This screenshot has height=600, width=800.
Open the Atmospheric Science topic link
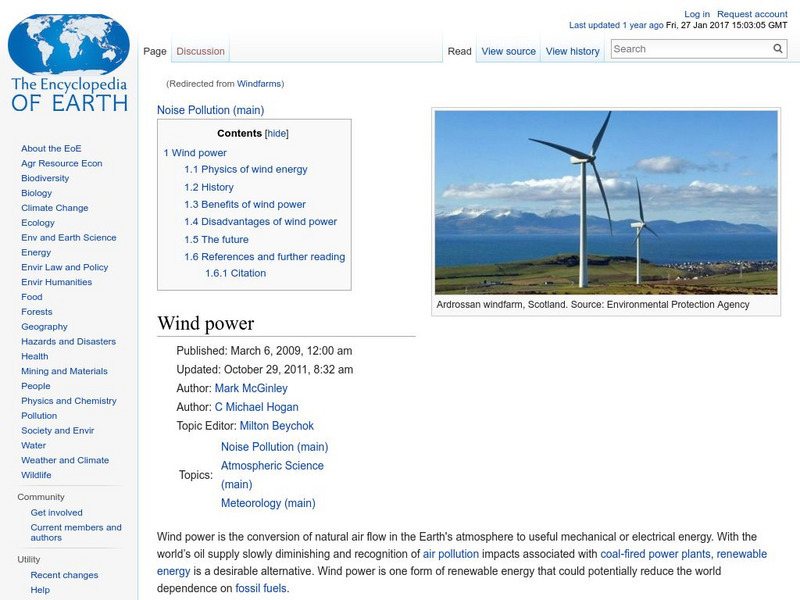272,466
